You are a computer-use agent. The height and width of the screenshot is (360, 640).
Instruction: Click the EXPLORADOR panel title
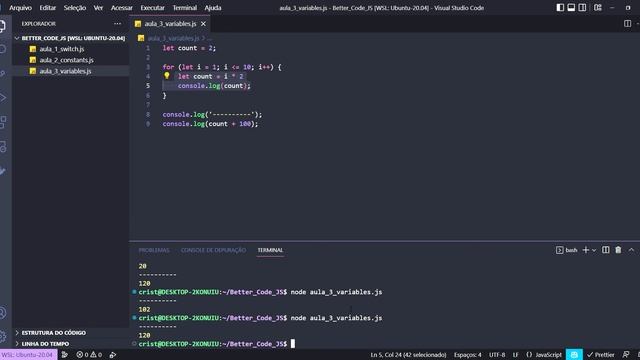point(39,24)
